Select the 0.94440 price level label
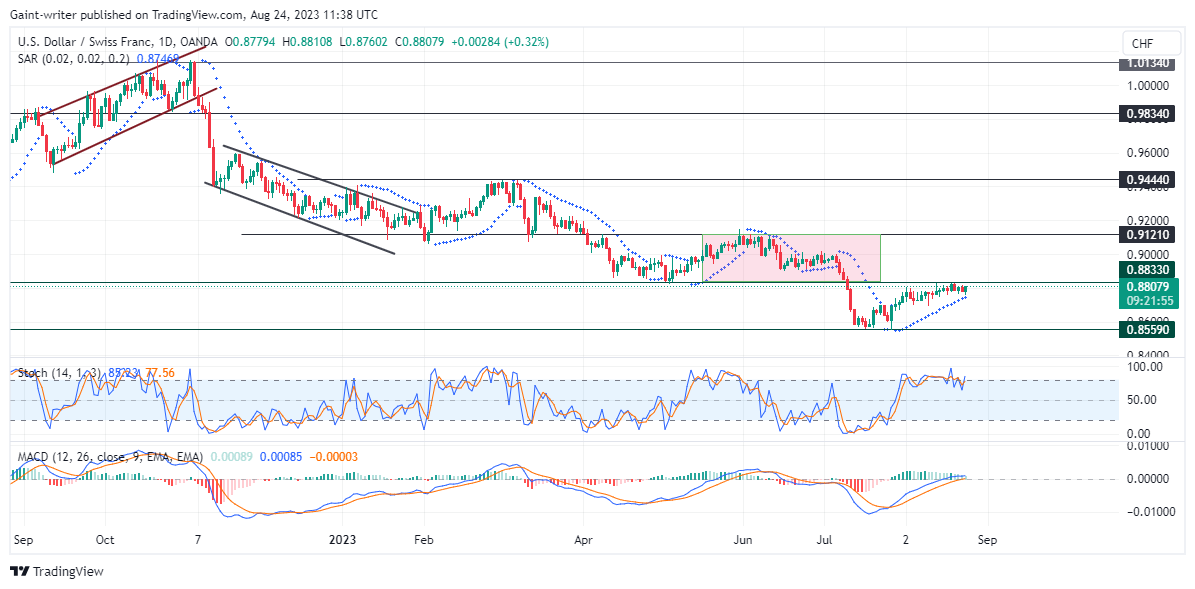Viewport: 1195px width, 589px height. [1149, 180]
